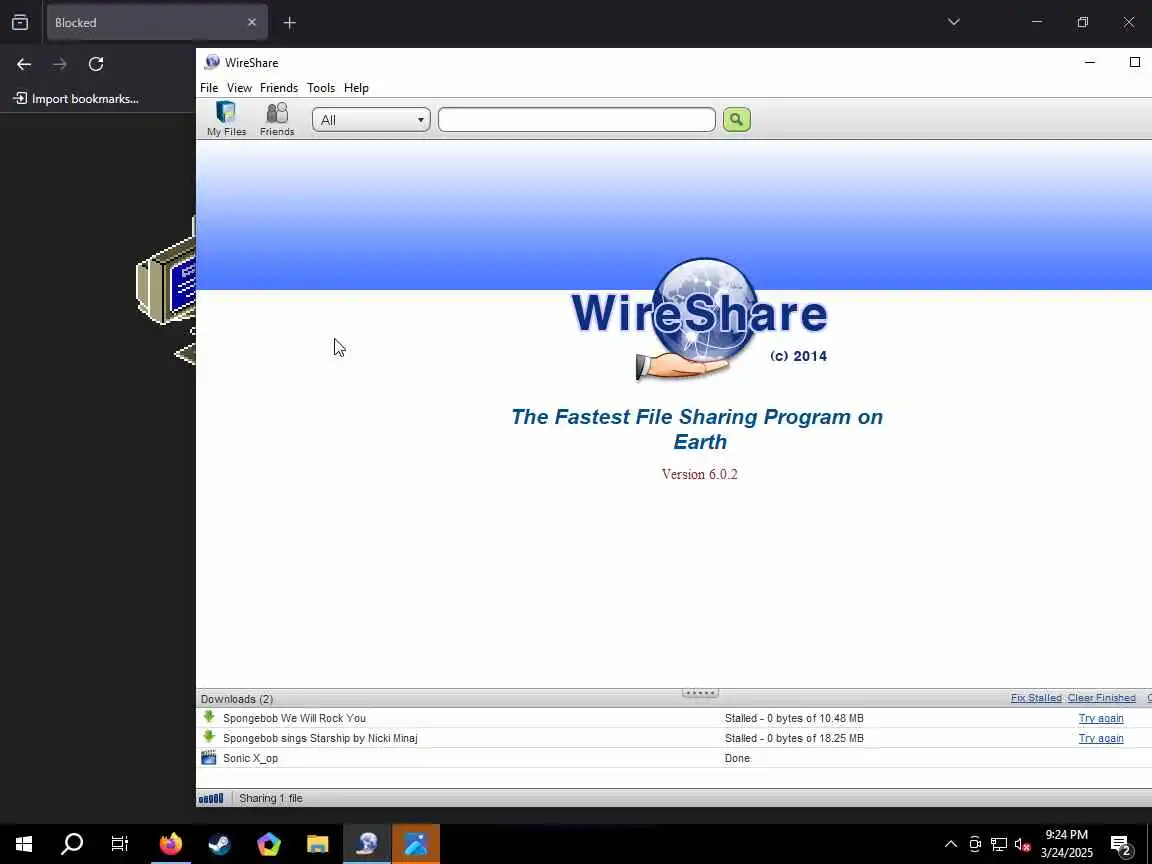Open File Explorer from the taskbar
This screenshot has height=864, width=1152.
[317, 843]
